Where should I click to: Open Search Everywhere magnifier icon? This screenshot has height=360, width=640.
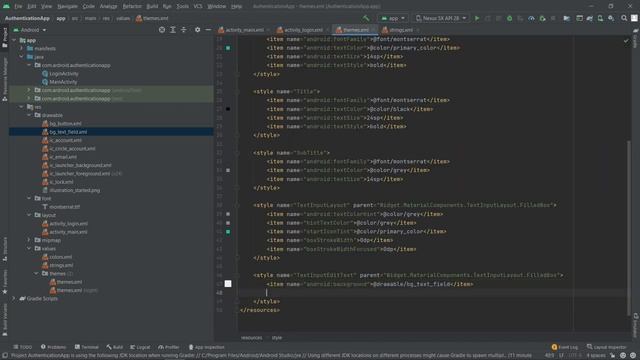click(x=624, y=18)
